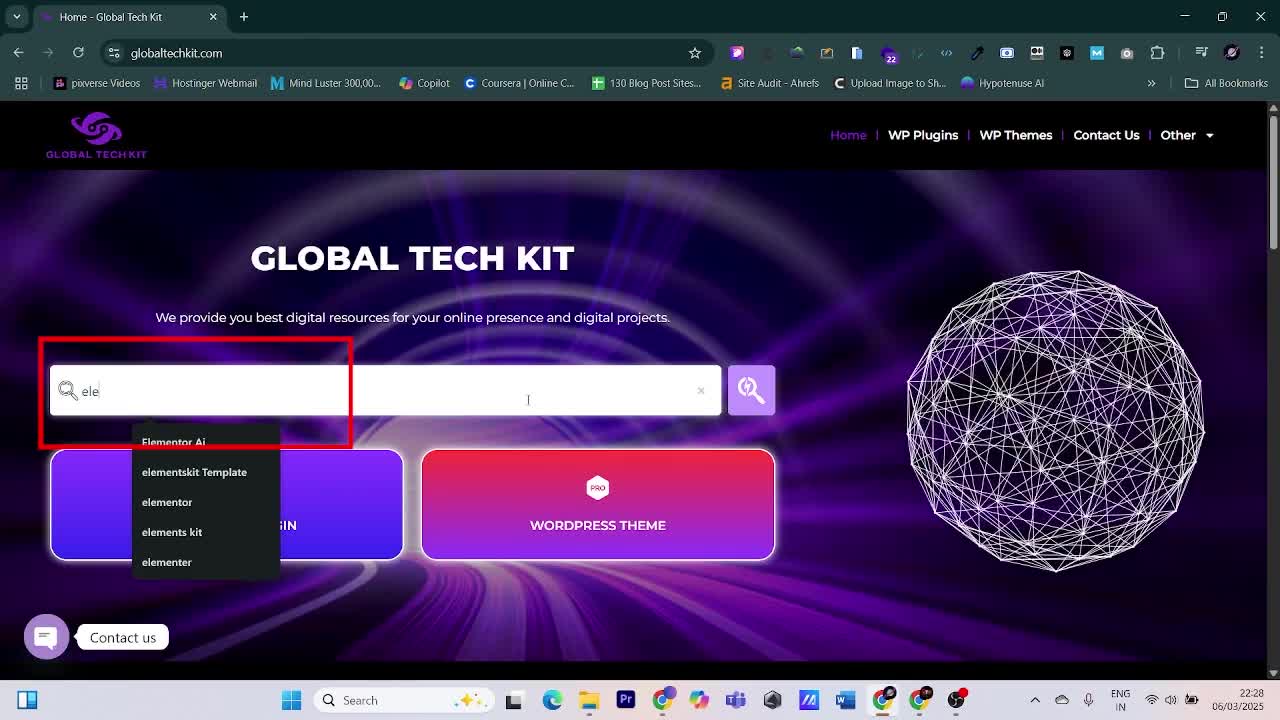1280x720 pixels.
Task: Go to the Home nav item
Action: click(x=848, y=135)
